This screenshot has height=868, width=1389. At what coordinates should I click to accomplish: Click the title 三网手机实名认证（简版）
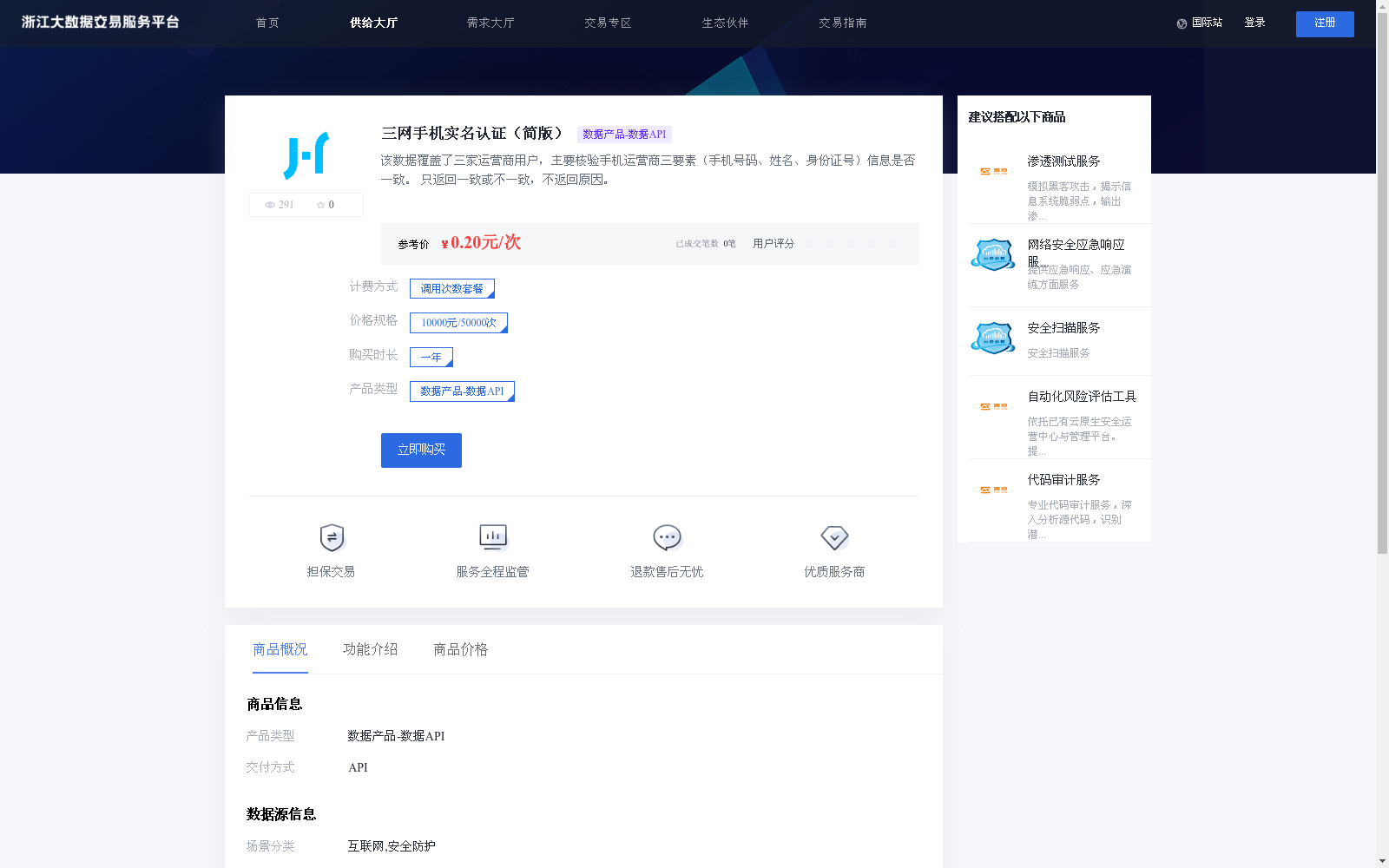pos(472,134)
